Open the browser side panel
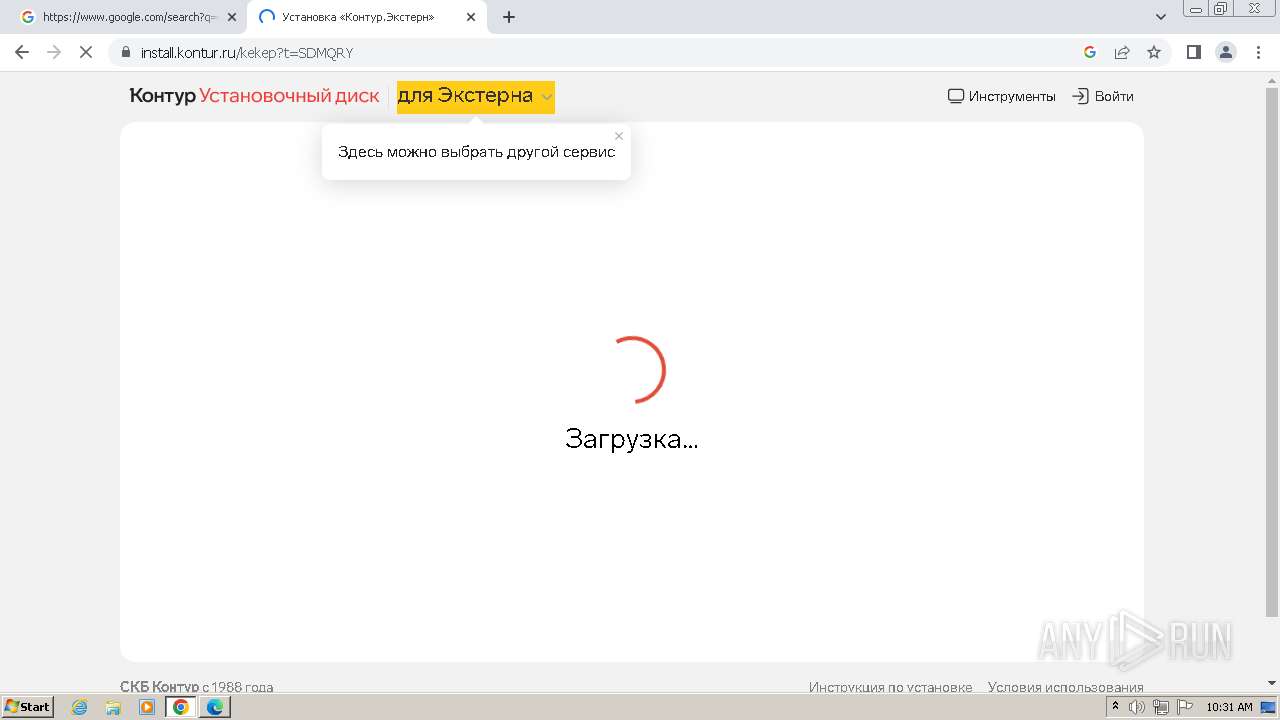The image size is (1280, 720). click(1194, 52)
